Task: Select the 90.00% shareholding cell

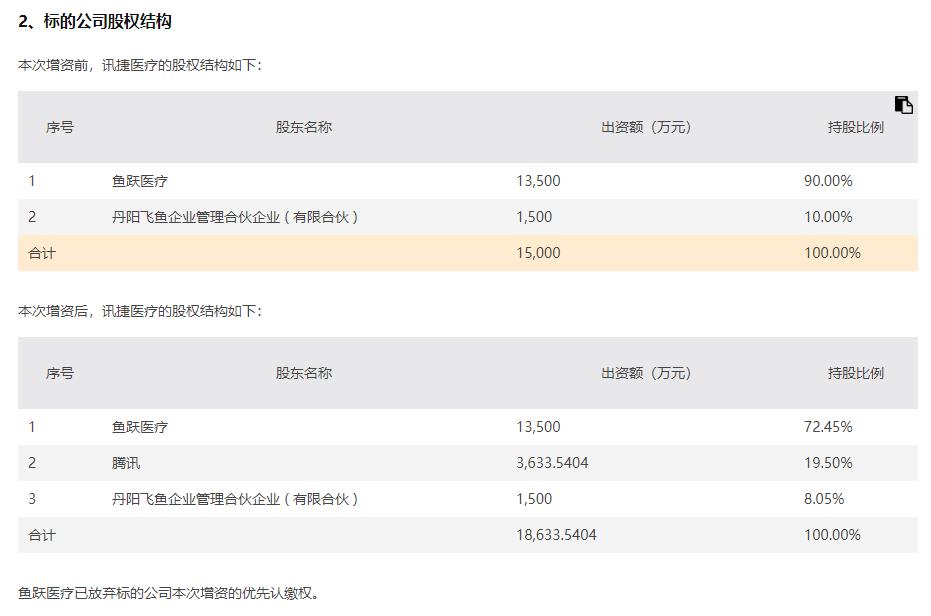Action: tap(828, 181)
